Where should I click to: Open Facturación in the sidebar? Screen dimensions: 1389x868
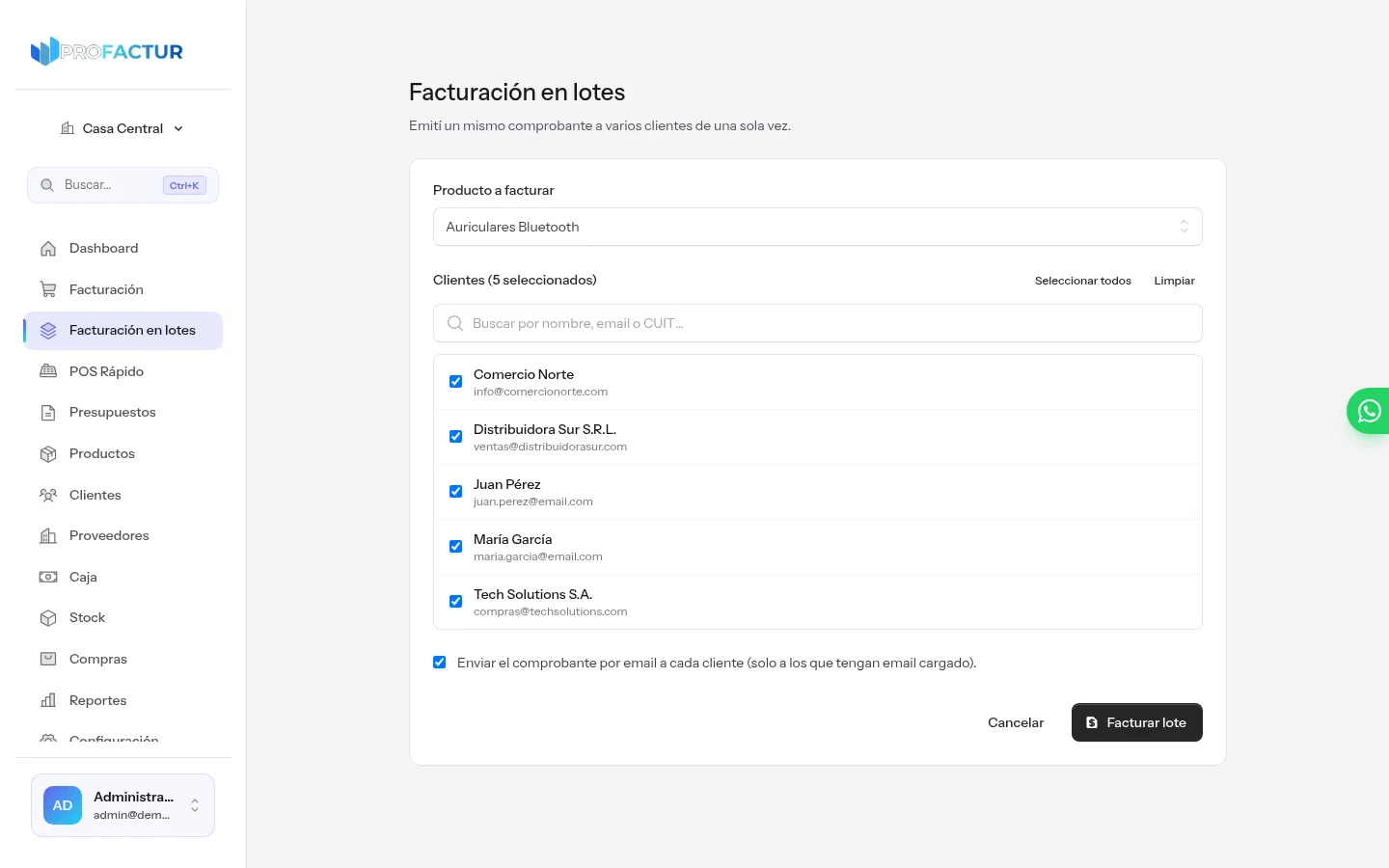point(123,289)
